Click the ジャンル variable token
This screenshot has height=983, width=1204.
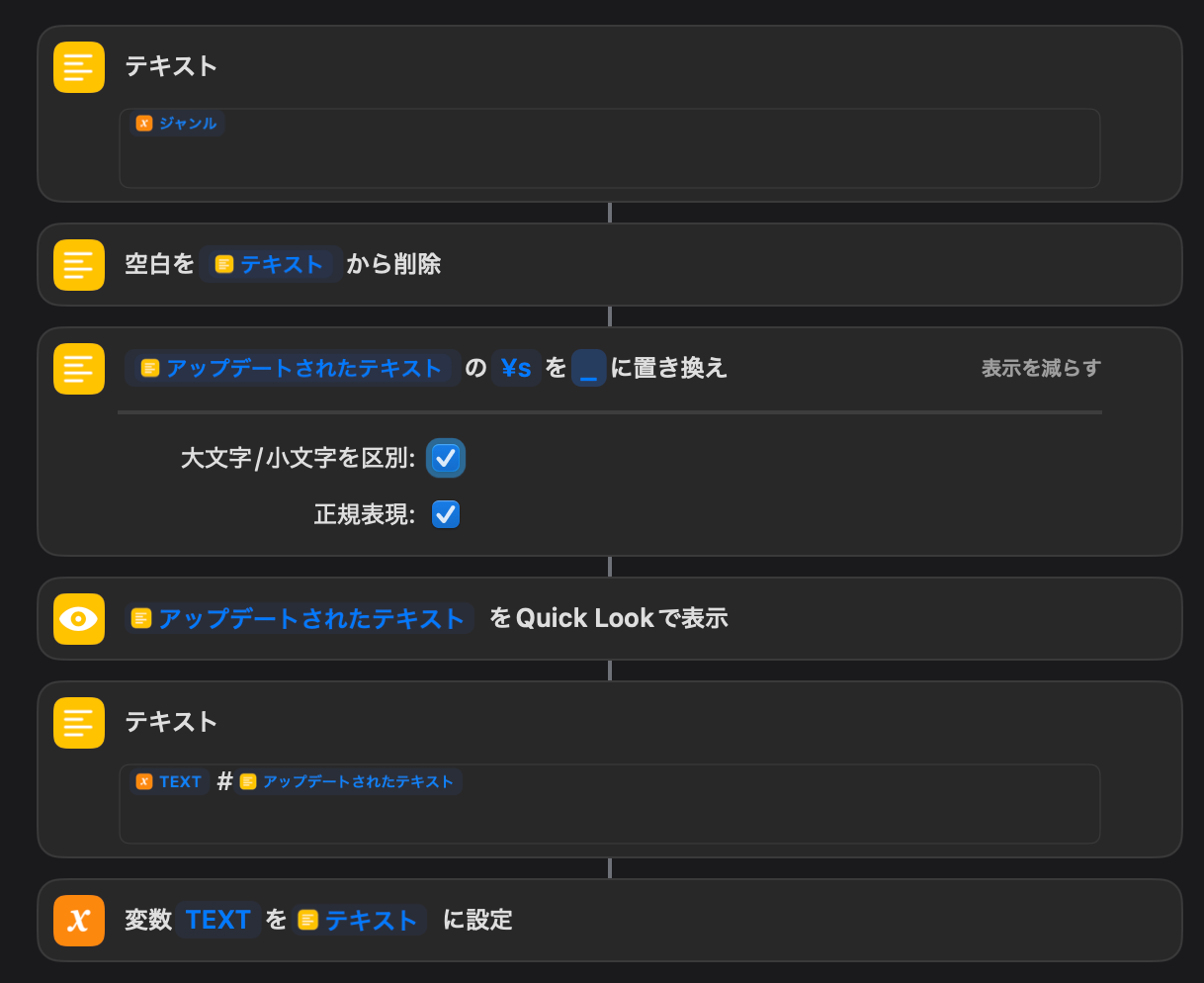tap(177, 124)
